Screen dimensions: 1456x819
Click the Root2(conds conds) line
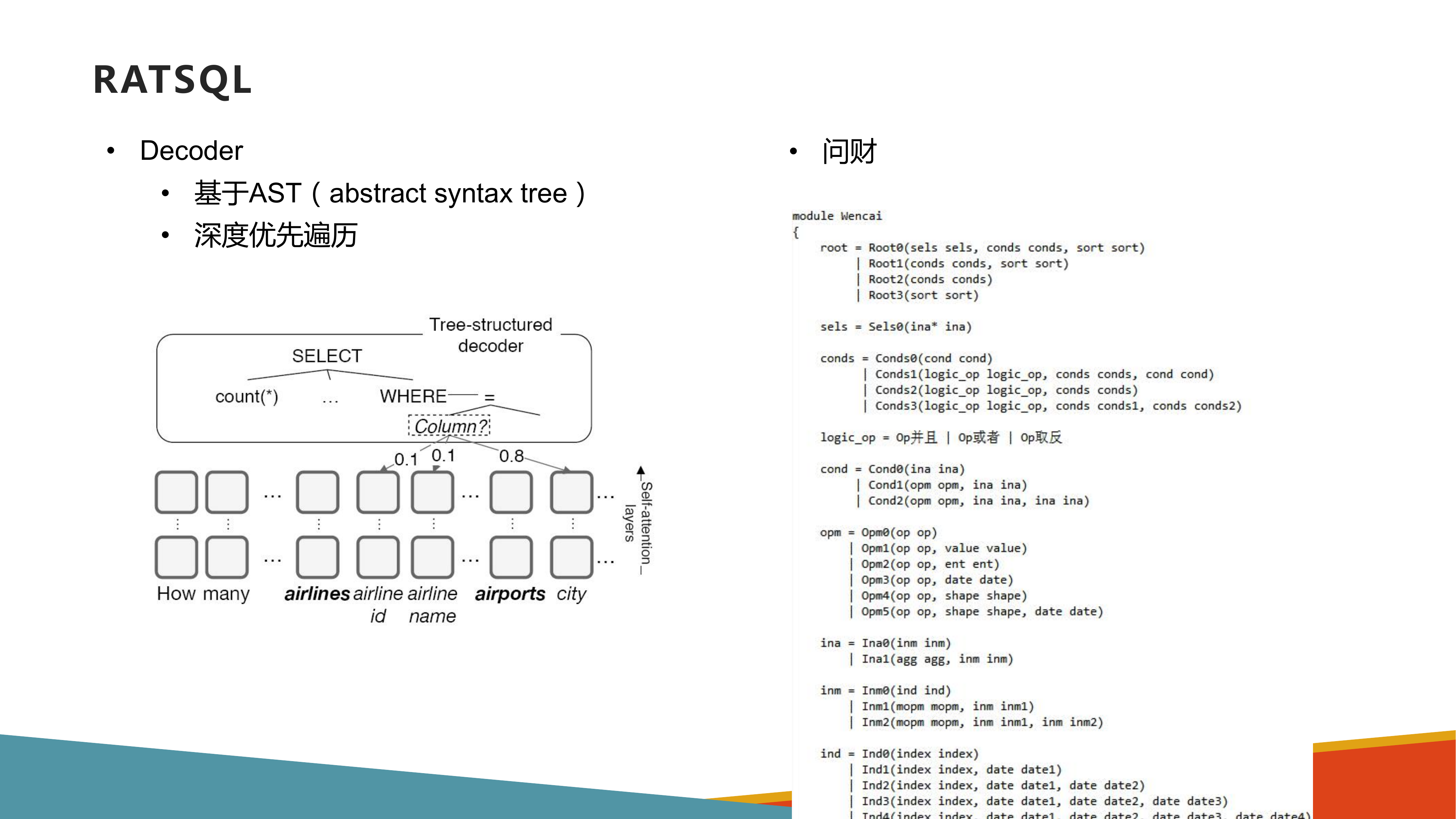point(924,279)
